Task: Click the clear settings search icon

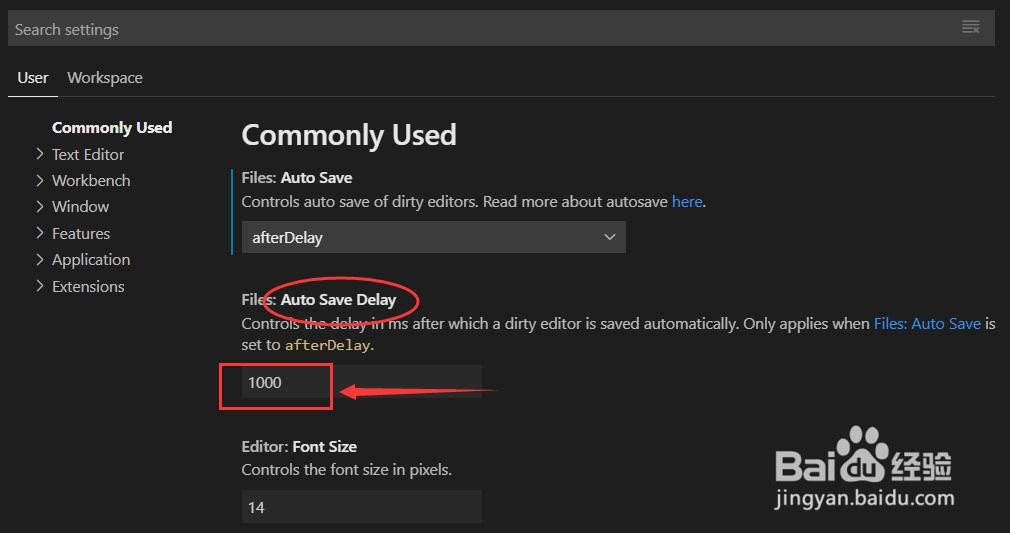Action: [970, 28]
